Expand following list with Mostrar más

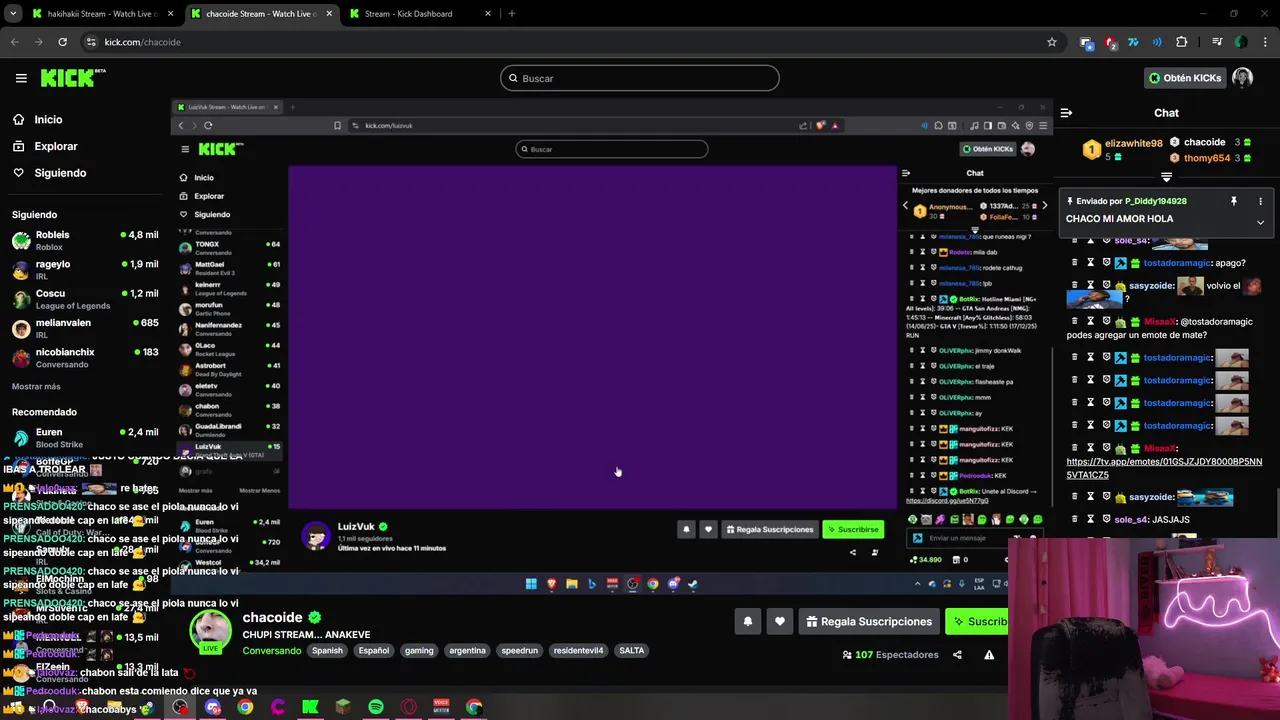tap(36, 386)
